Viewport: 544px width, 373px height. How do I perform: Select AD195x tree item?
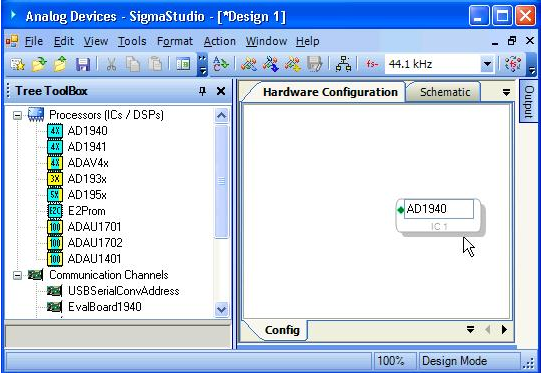pos(87,195)
